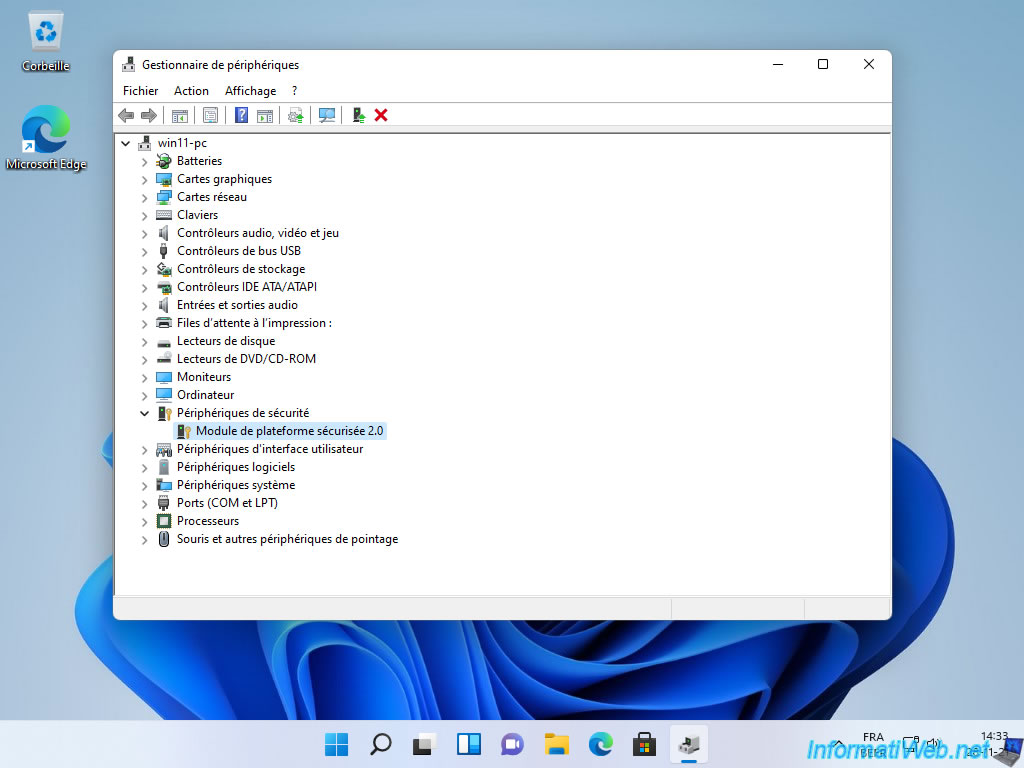Screen dimensions: 1024x768
Task: Click the Souris mouse device icon
Action: coord(164,539)
